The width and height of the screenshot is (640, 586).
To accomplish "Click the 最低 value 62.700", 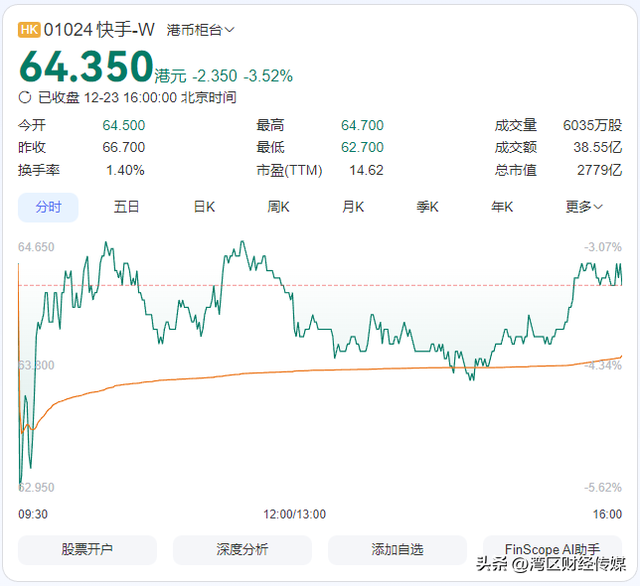I will 362,147.
